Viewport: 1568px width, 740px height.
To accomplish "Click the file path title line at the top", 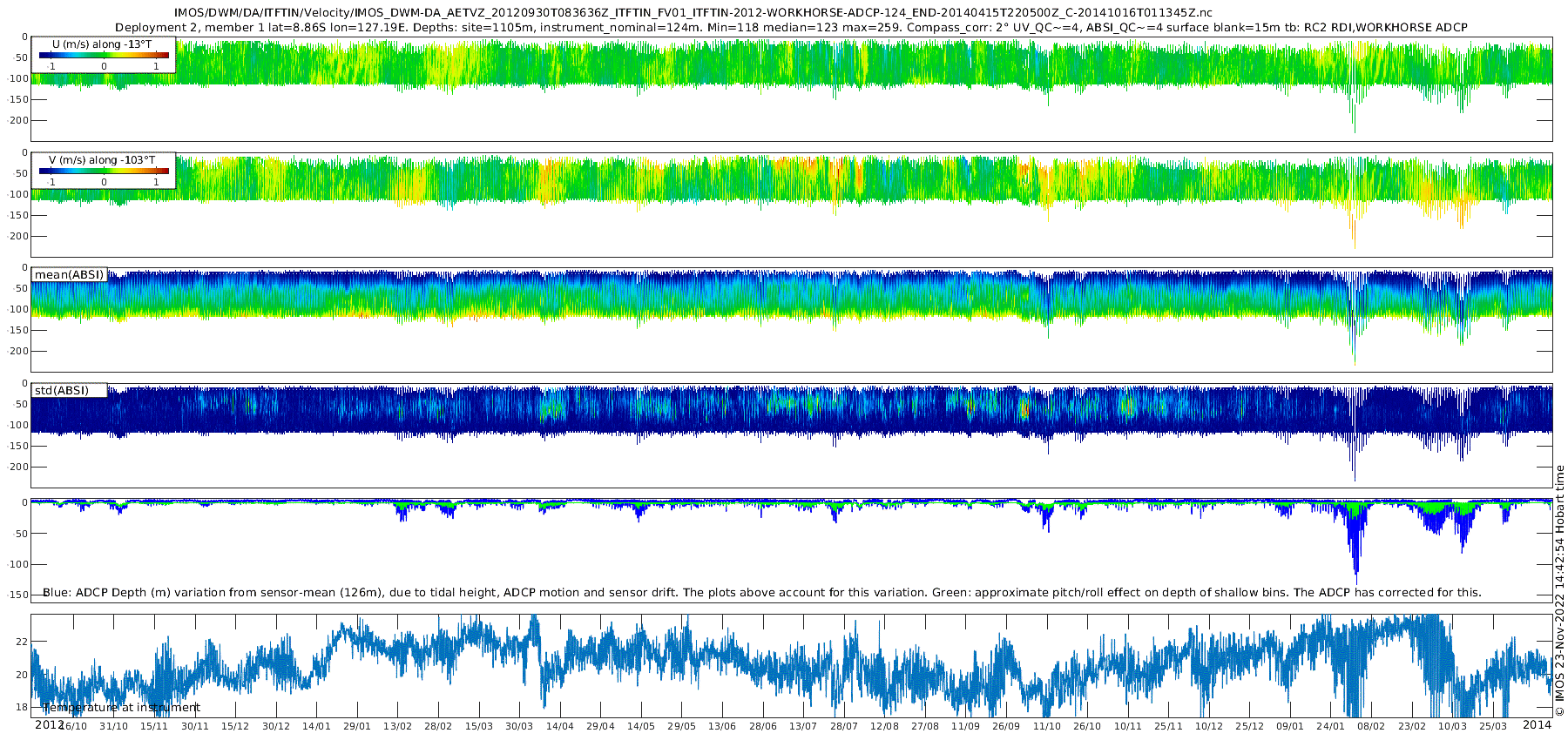I will (x=693, y=13).
